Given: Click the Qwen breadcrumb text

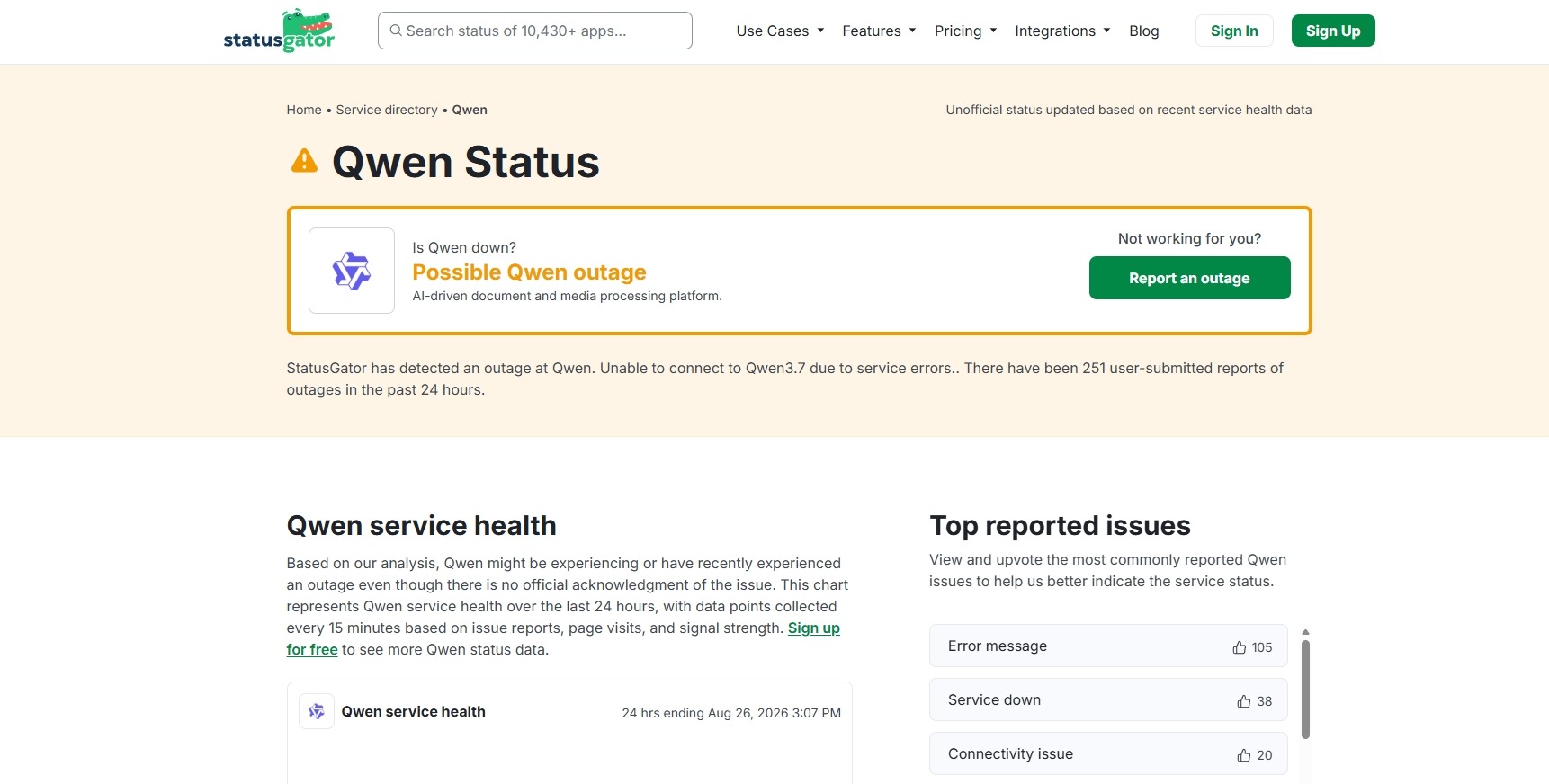Looking at the screenshot, I should tap(470, 110).
